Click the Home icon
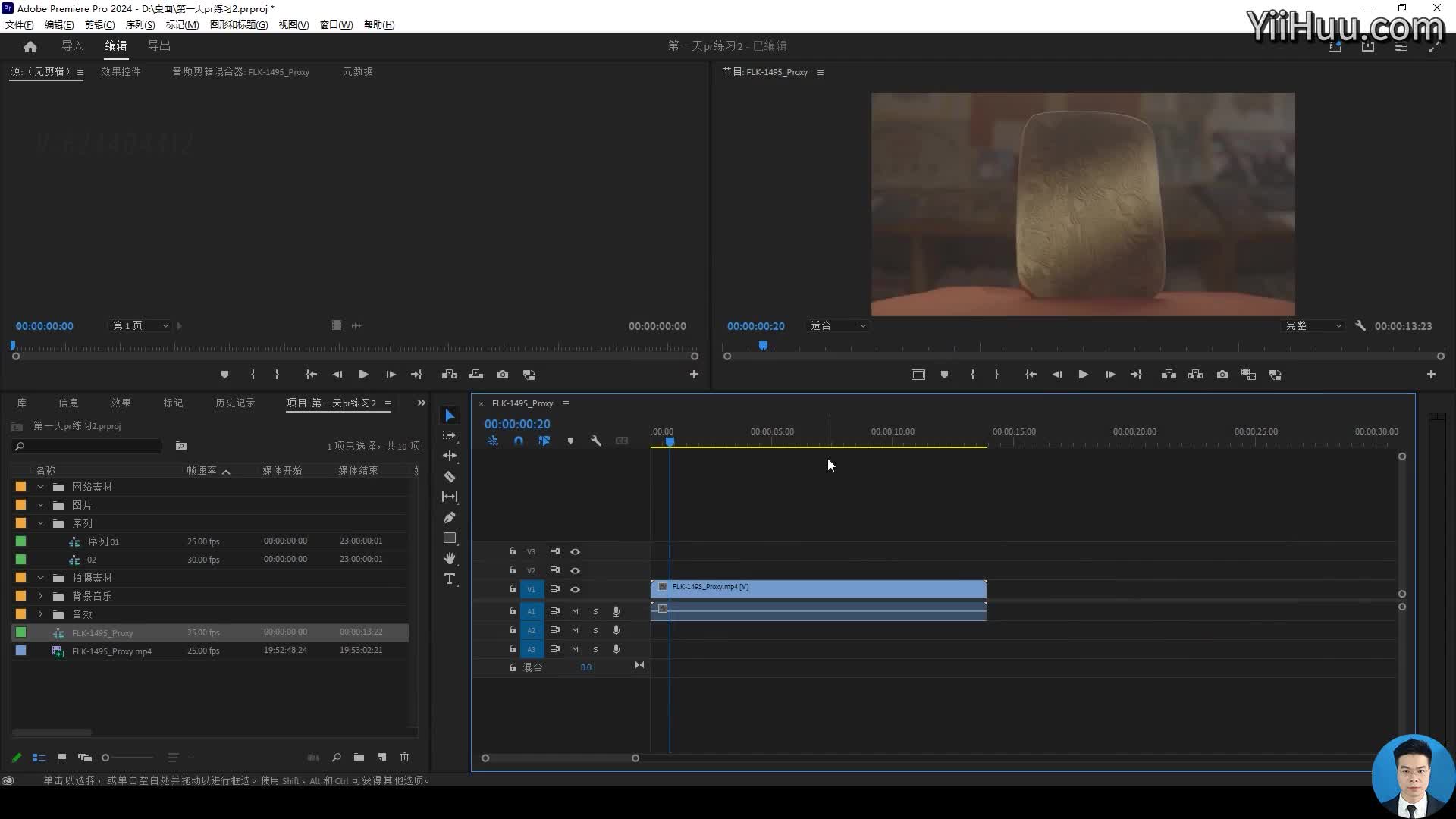 point(30,46)
